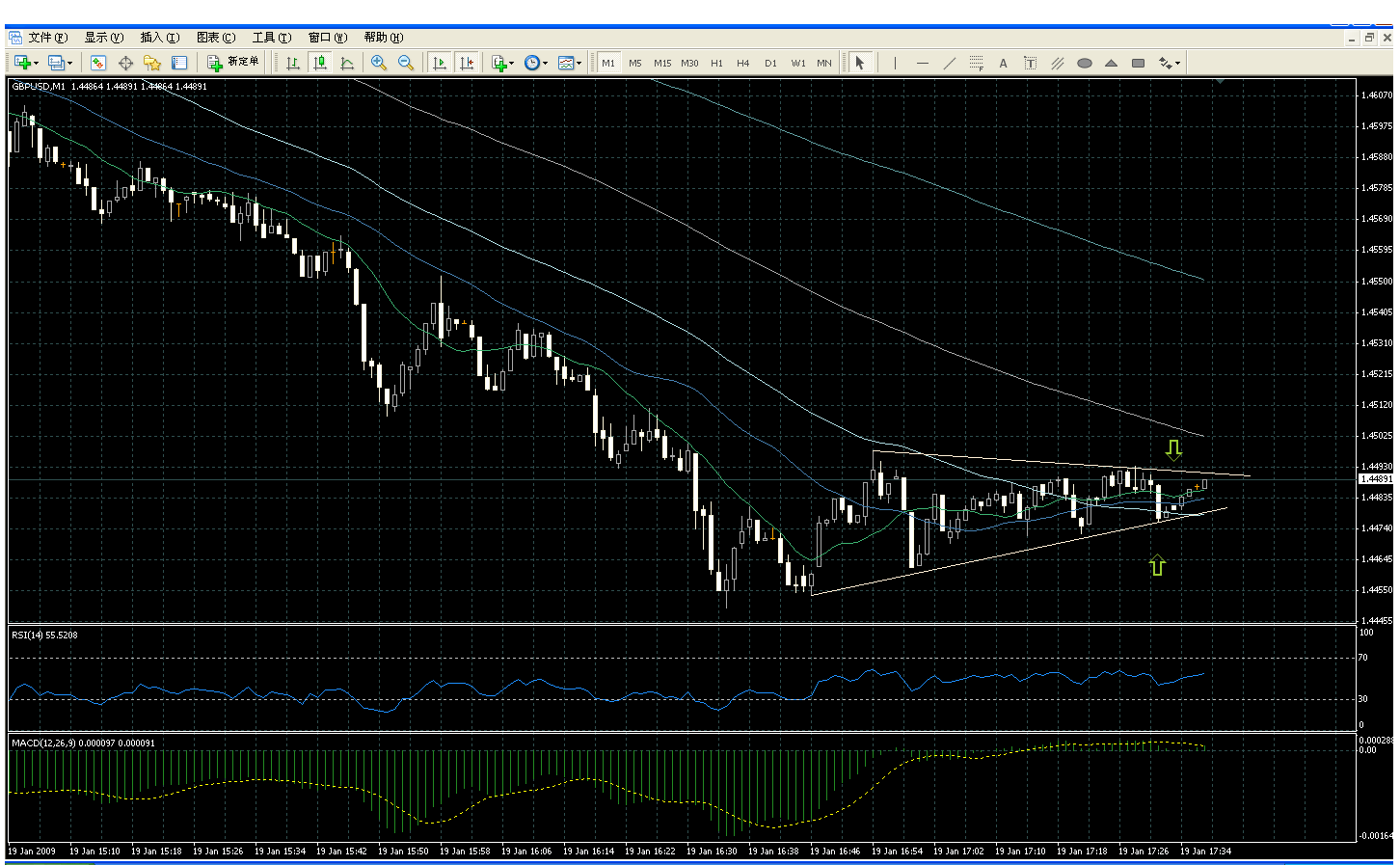
Task: Click the MACD(12,26,9) indicator label
Action: pyautogui.click(x=83, y=743)
